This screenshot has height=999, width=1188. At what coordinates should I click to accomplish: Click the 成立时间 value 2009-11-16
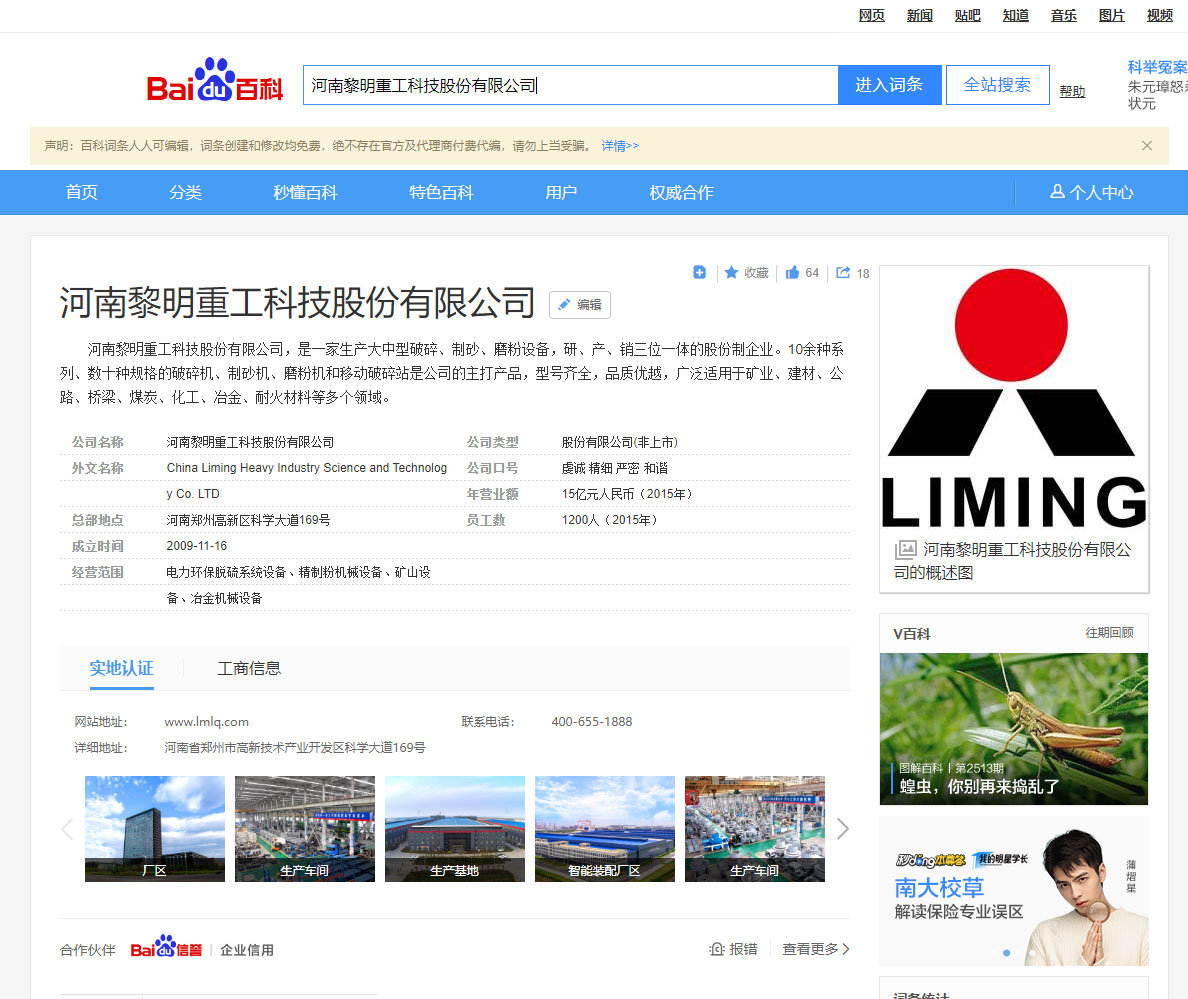196,545
